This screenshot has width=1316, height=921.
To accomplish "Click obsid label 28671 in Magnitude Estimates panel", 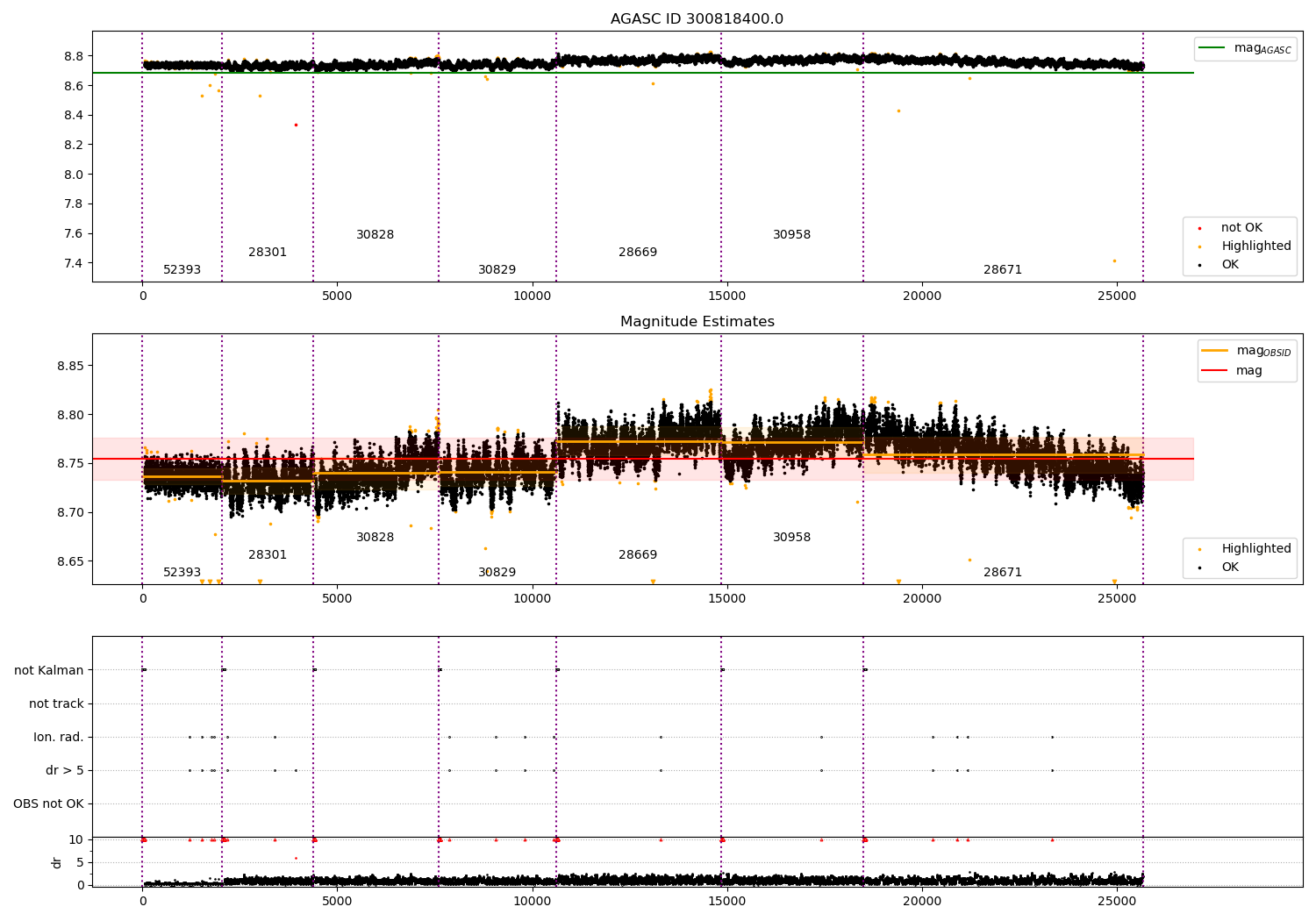I will [1003, 573].
